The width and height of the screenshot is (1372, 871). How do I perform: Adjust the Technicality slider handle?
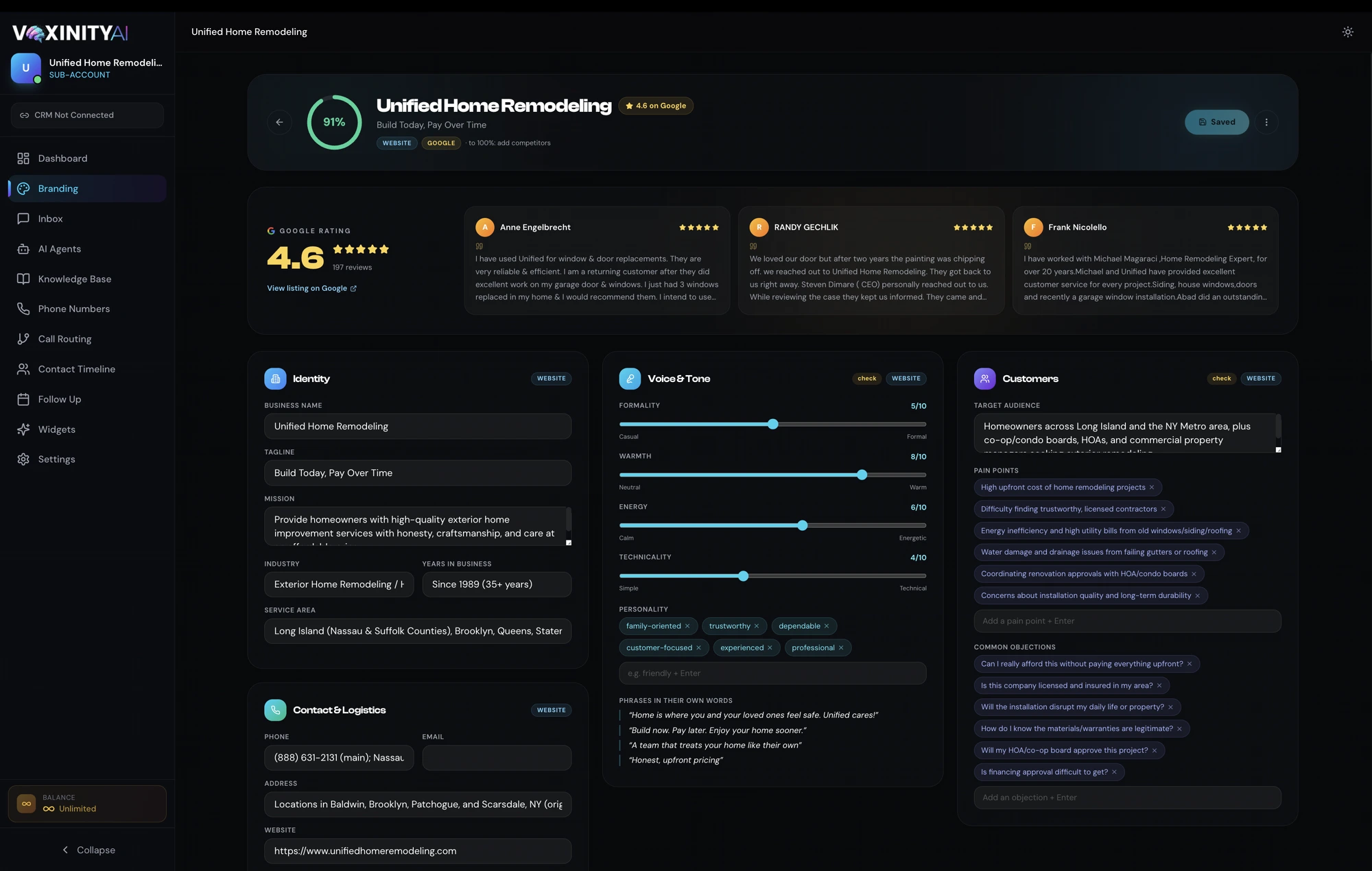[744, 576]
